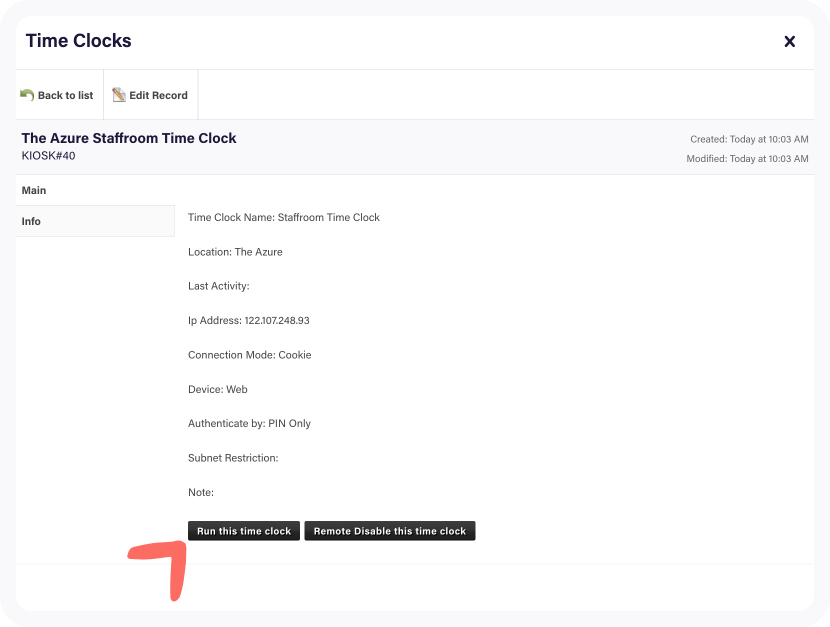Click Authenticate by: PIN Only text
The image size is (830, 627).
tap(249, 423)
